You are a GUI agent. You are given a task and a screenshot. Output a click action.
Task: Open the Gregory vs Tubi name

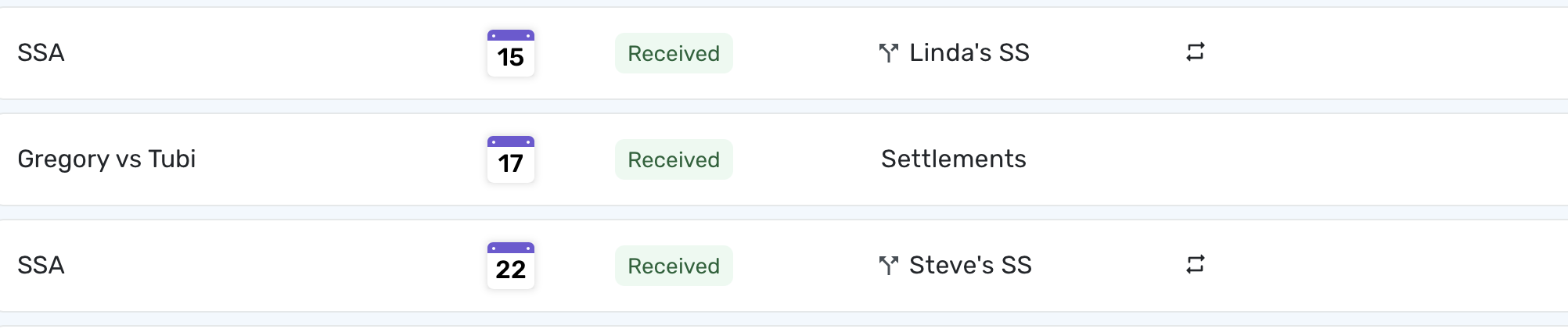[106, 159]
